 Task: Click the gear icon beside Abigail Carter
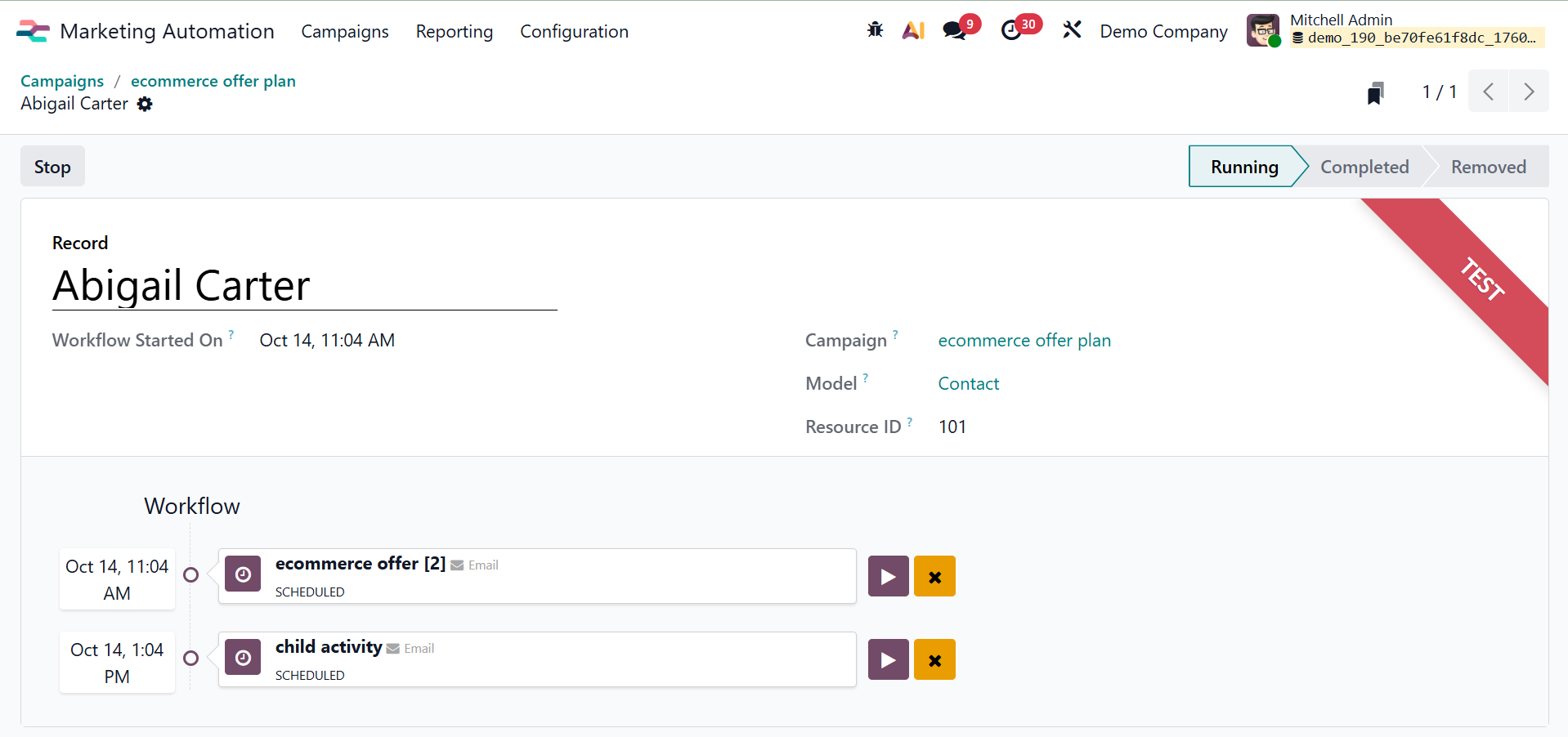(x=145, y=105)
